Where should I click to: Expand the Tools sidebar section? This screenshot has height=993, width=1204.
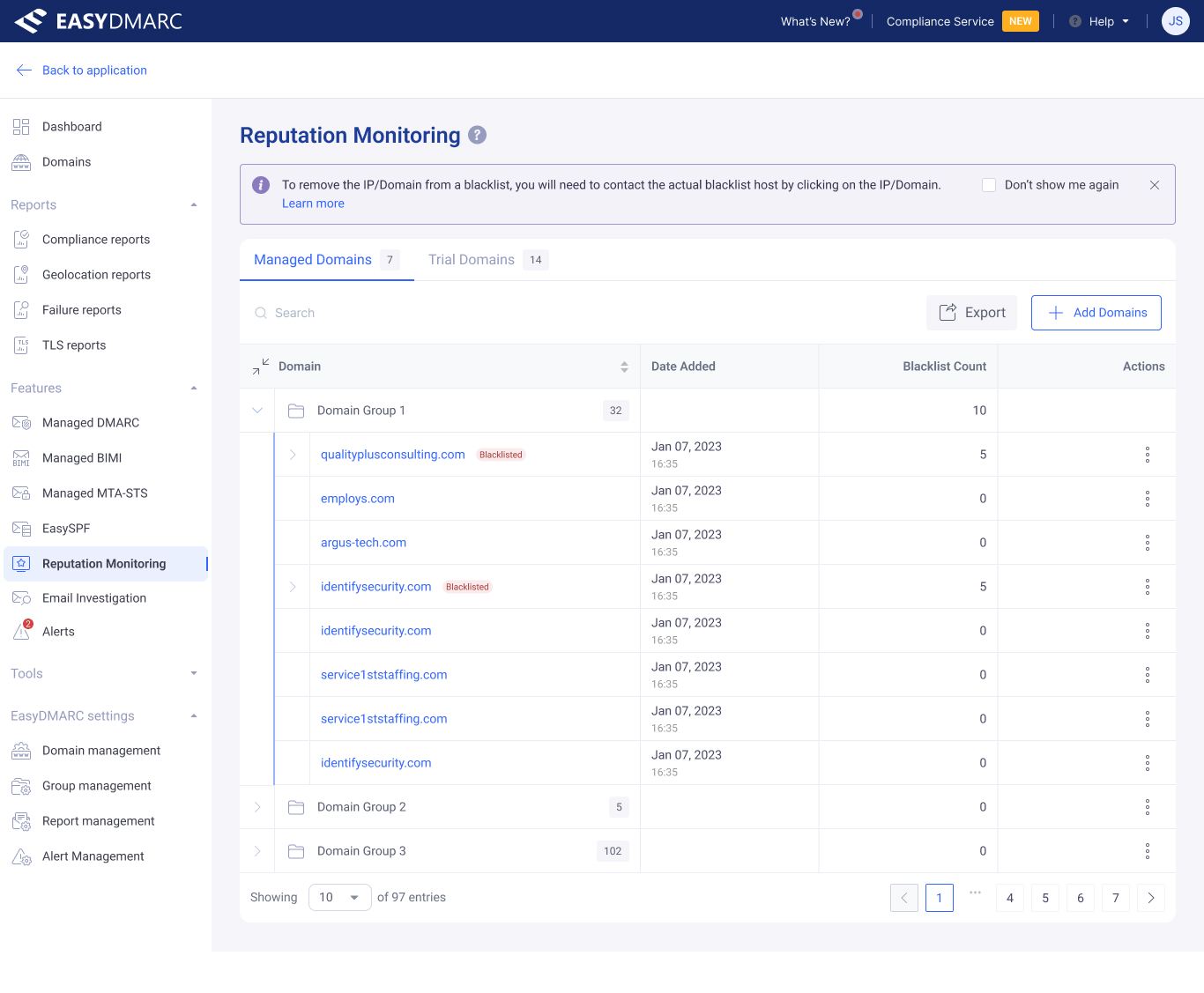(x=194, y=673)
